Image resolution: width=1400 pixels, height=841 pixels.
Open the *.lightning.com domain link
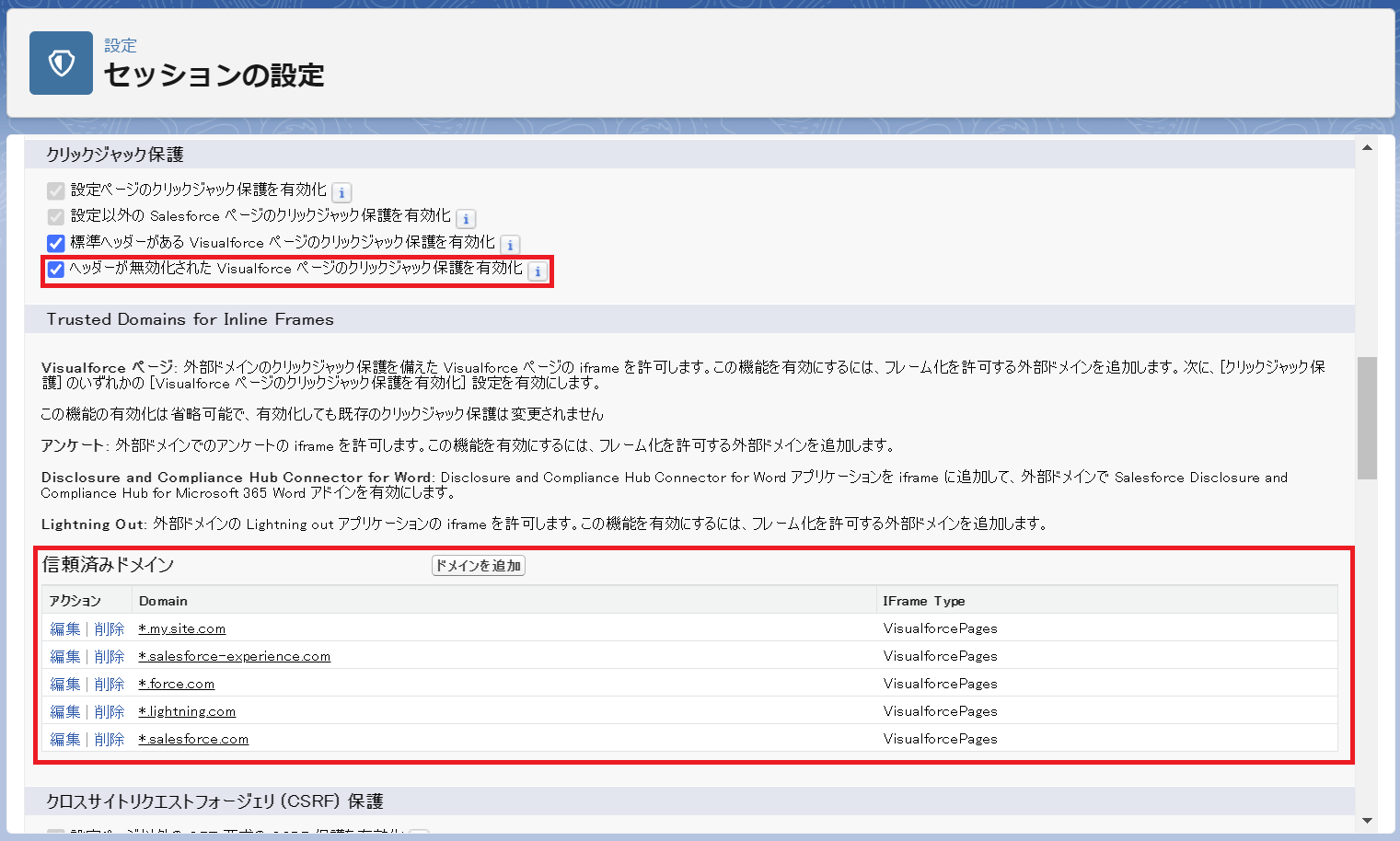(x=187, y=712)
